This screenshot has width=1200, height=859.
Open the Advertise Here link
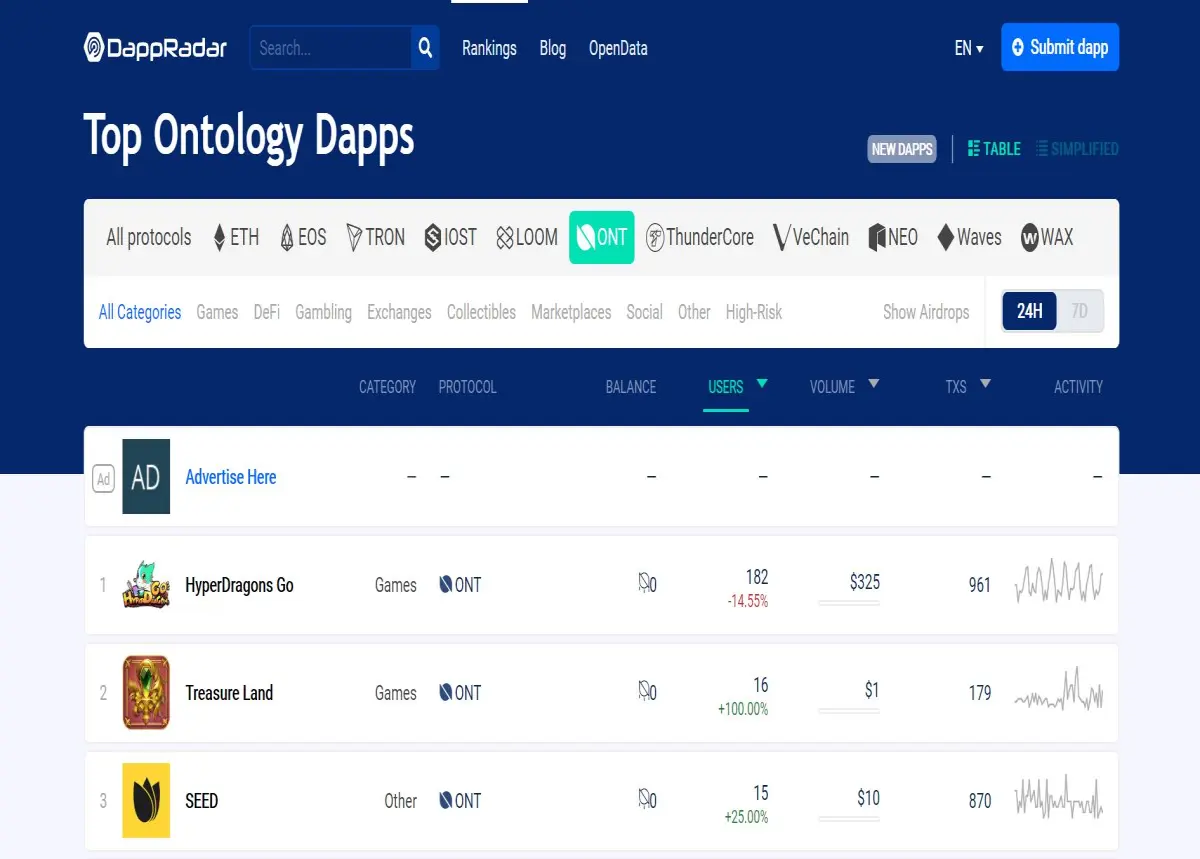coord(231,477)
